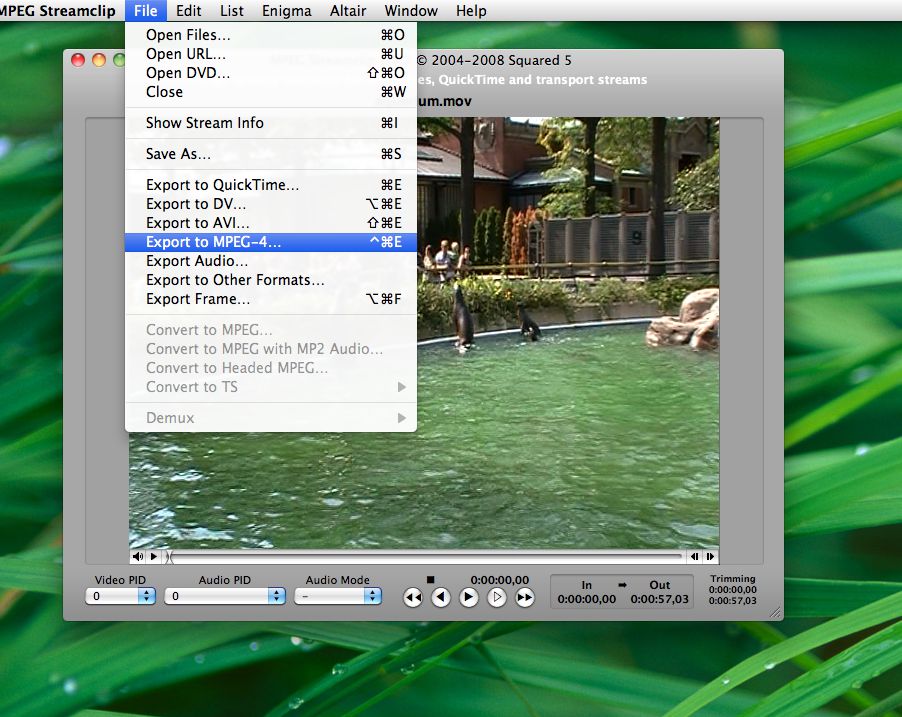Select Close in the File menu
Image resolution: width=902 pixels, height=717 pixels.
tap(270, 92)
